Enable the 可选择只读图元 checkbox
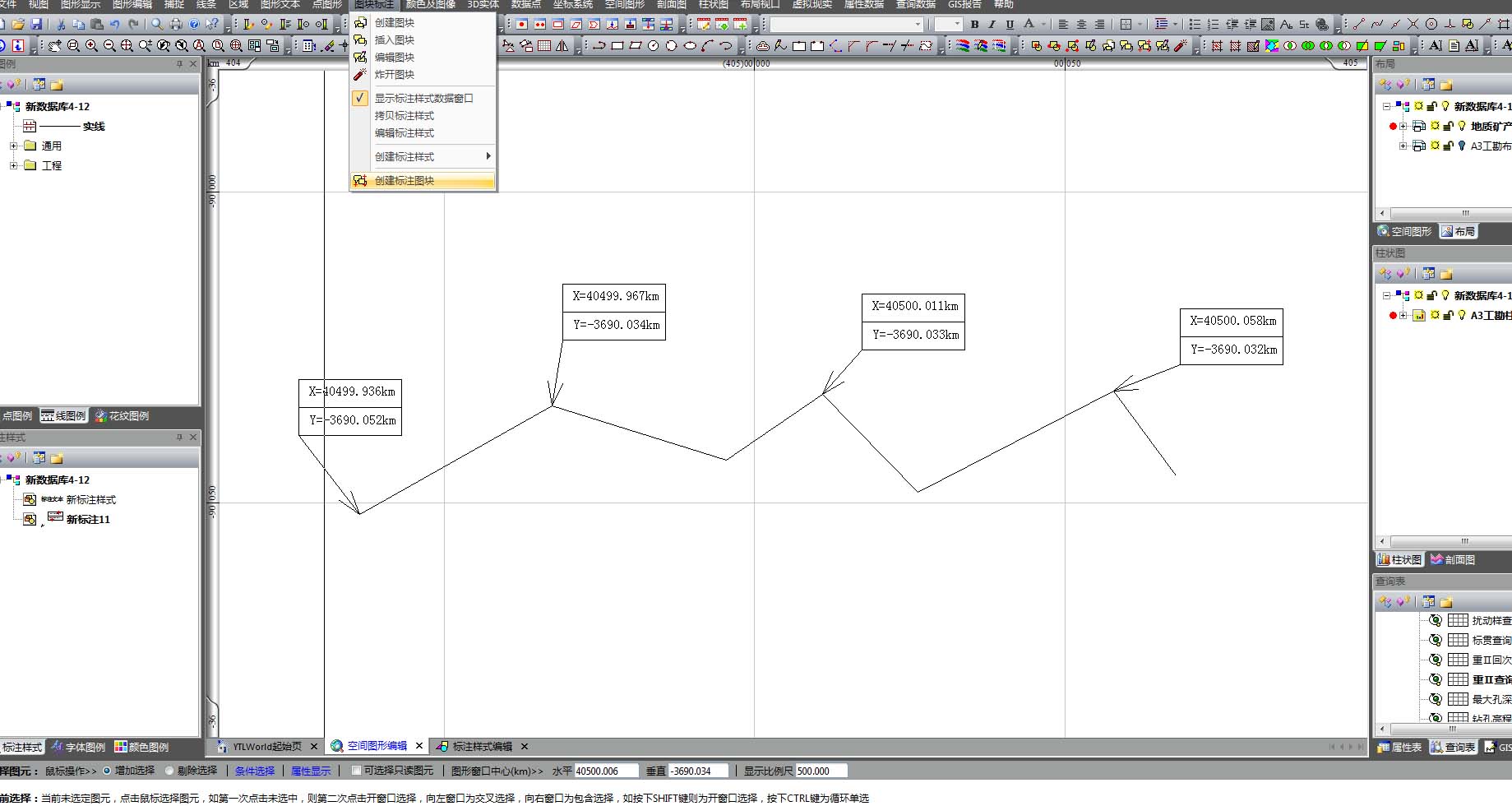Viewport: 1512px width, 806px height. [356, 771]
